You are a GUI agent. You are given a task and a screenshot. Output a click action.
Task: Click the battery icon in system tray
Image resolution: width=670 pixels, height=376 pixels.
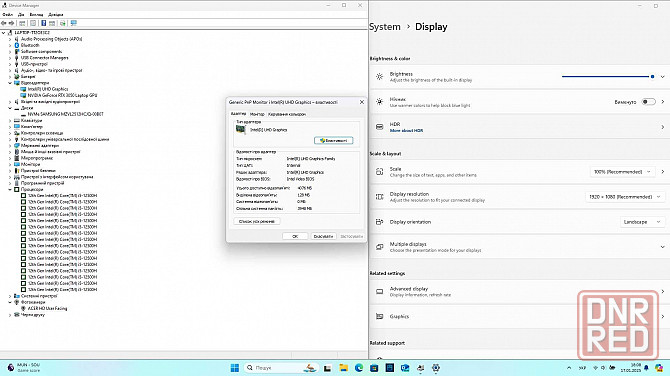pyautogui.click(x=612, y=368)
